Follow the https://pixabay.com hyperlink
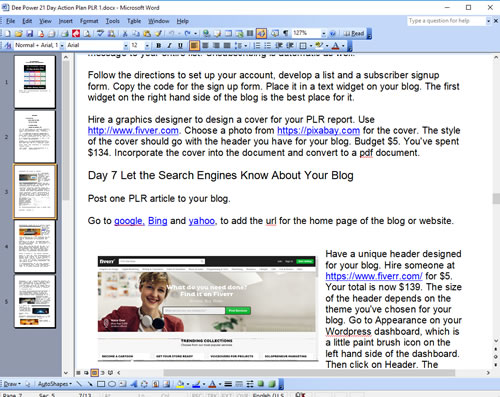Image resolution: width=500 pixels, height=397 pixels. (x=318, y=130)
